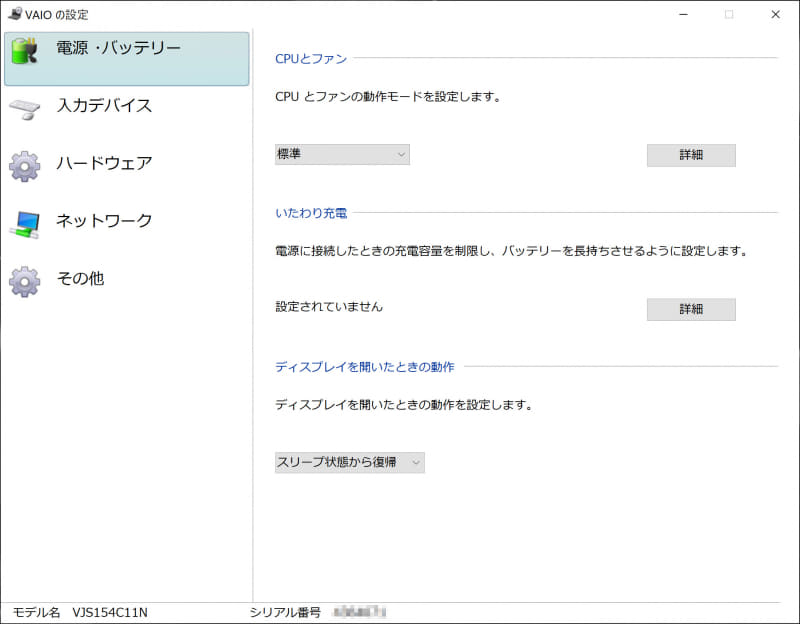Click the gear icon for その他

26,279
